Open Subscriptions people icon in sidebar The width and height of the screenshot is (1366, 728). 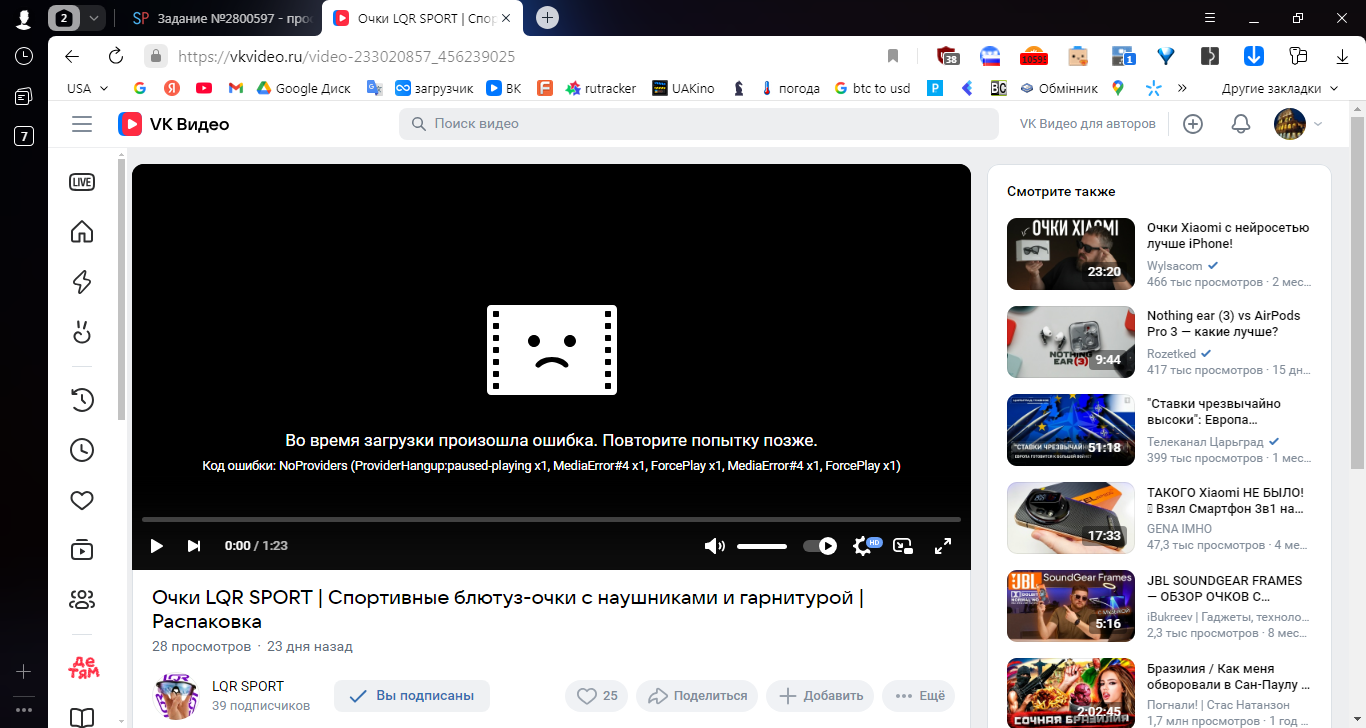pos(82,600)
